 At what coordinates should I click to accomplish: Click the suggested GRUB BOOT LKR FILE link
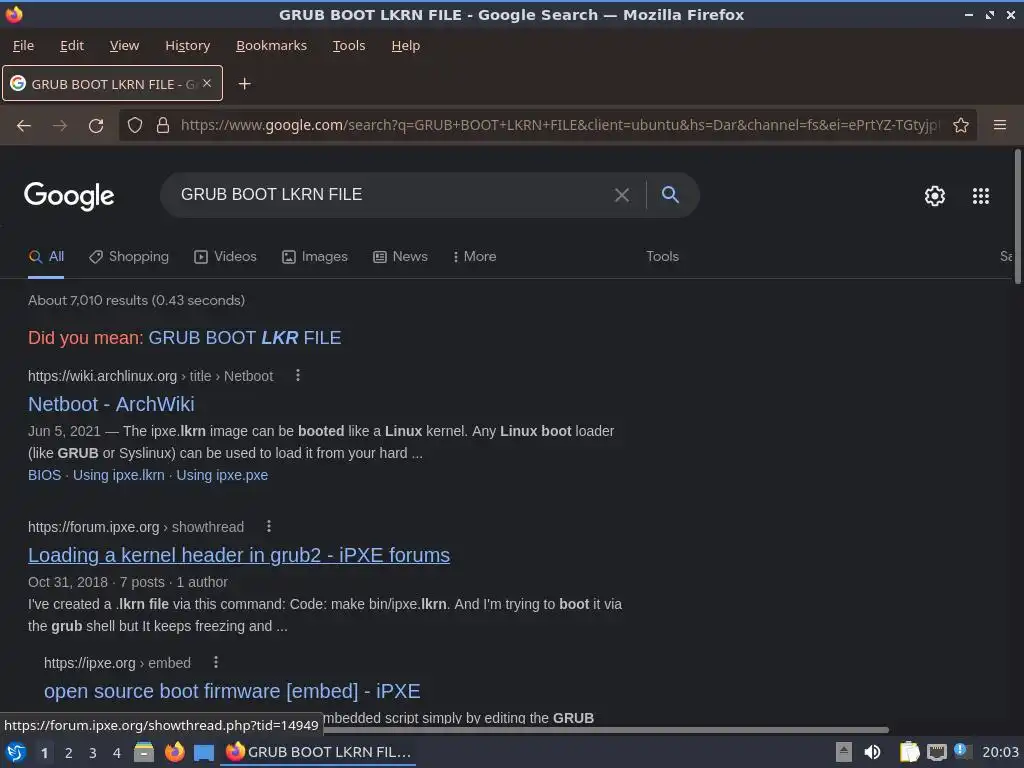[244, 338]
